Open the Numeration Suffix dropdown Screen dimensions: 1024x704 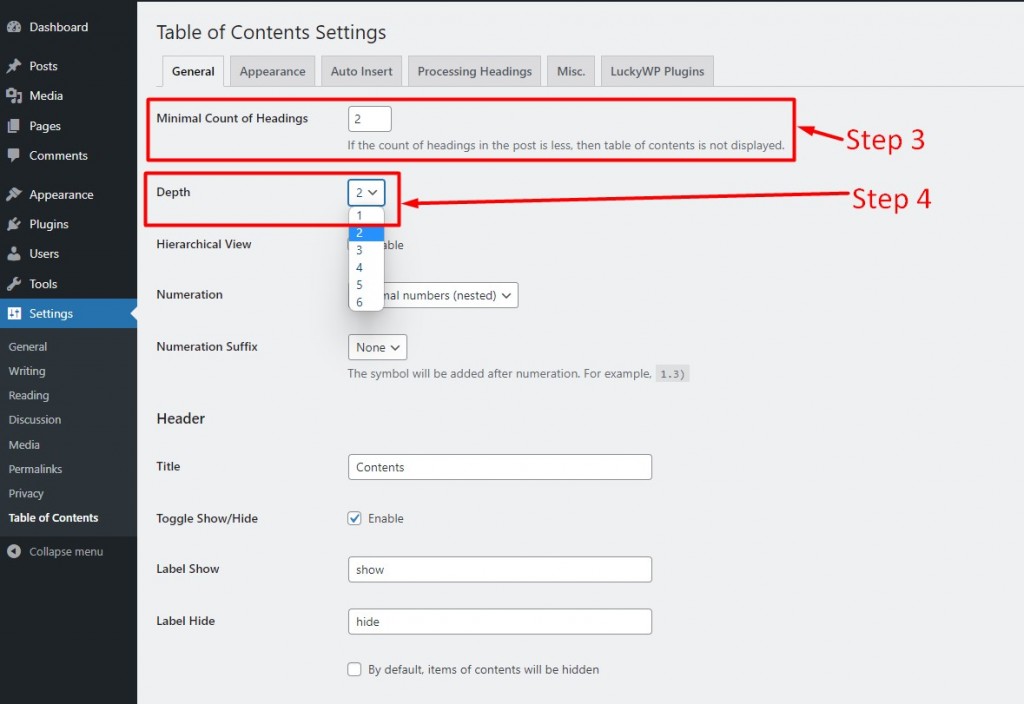377,347
